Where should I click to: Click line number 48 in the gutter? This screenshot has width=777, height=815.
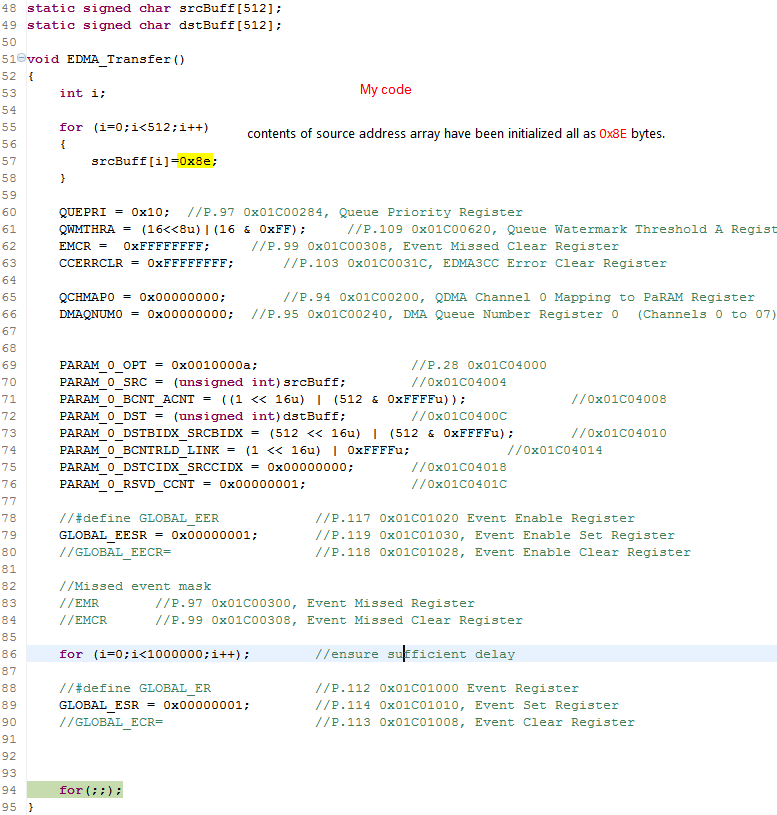(9, 8)
